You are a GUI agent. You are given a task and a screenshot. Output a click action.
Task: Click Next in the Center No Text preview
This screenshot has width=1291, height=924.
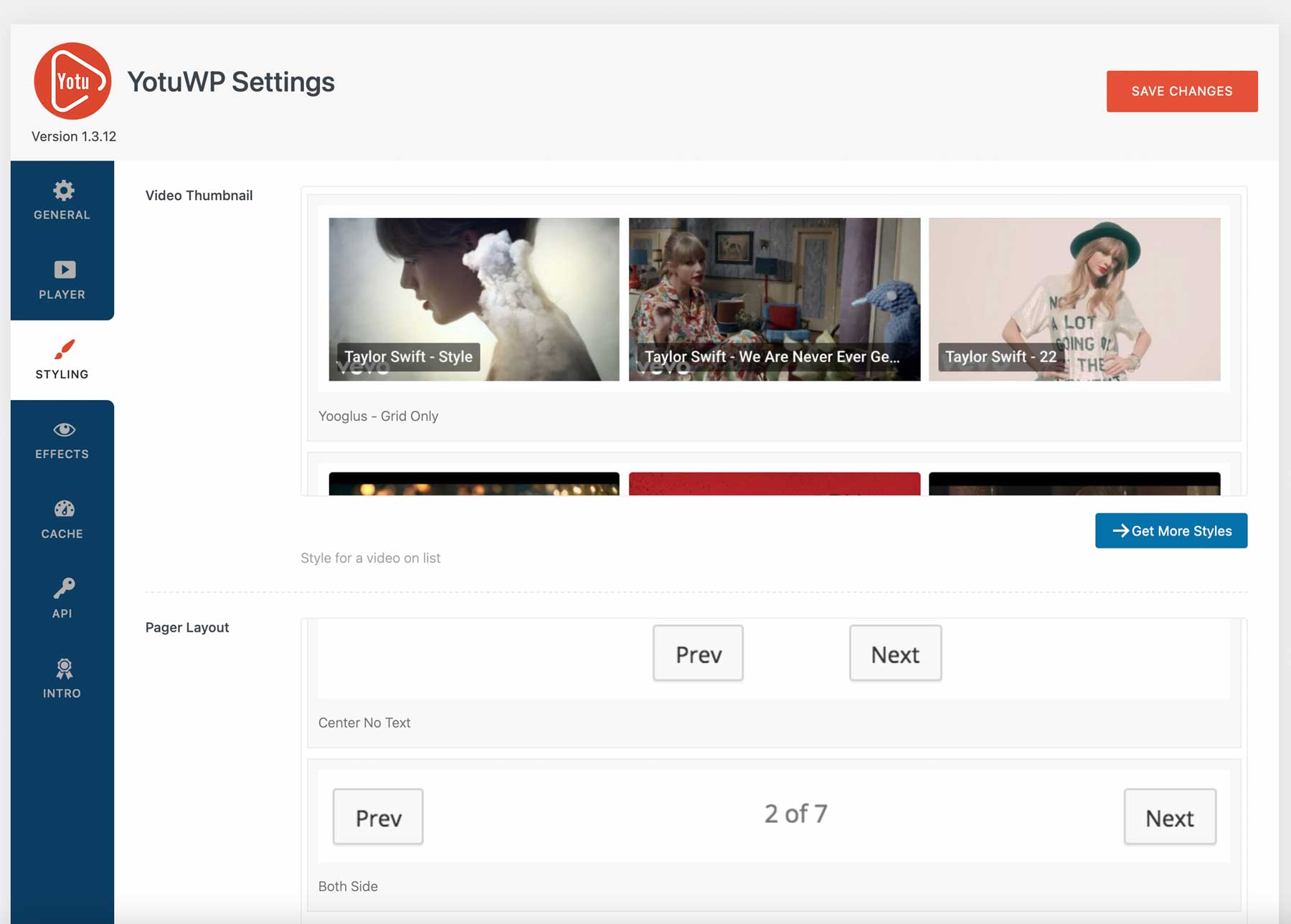[x=894, y=653]
